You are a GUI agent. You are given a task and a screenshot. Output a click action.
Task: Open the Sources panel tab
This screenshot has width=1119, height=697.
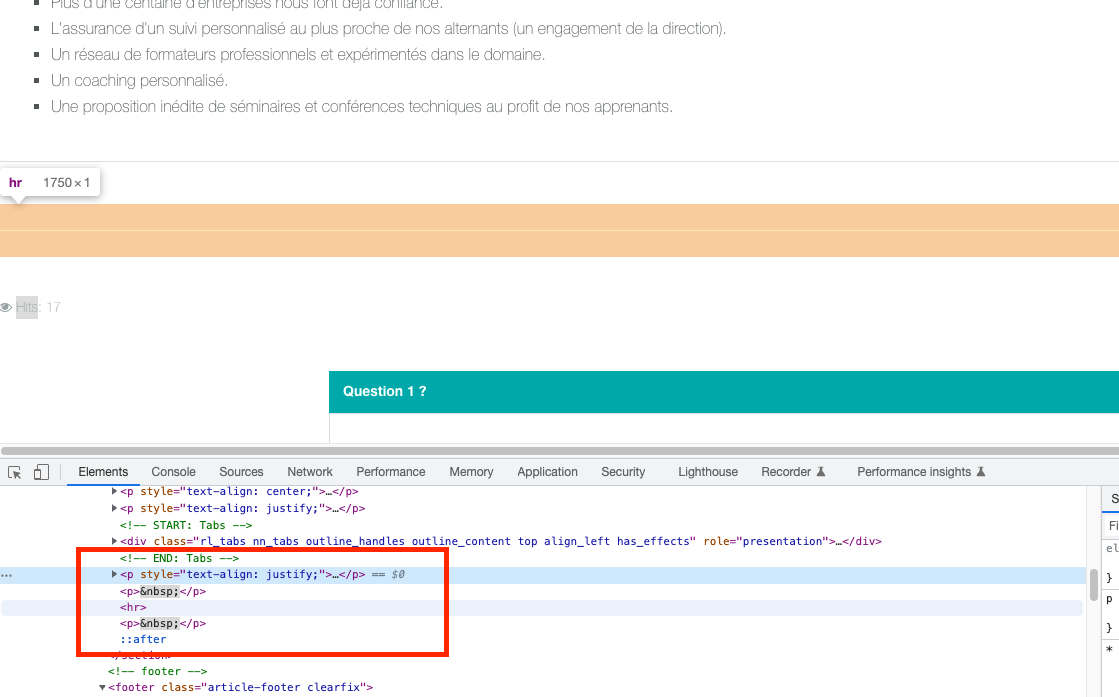click(241, 472)
